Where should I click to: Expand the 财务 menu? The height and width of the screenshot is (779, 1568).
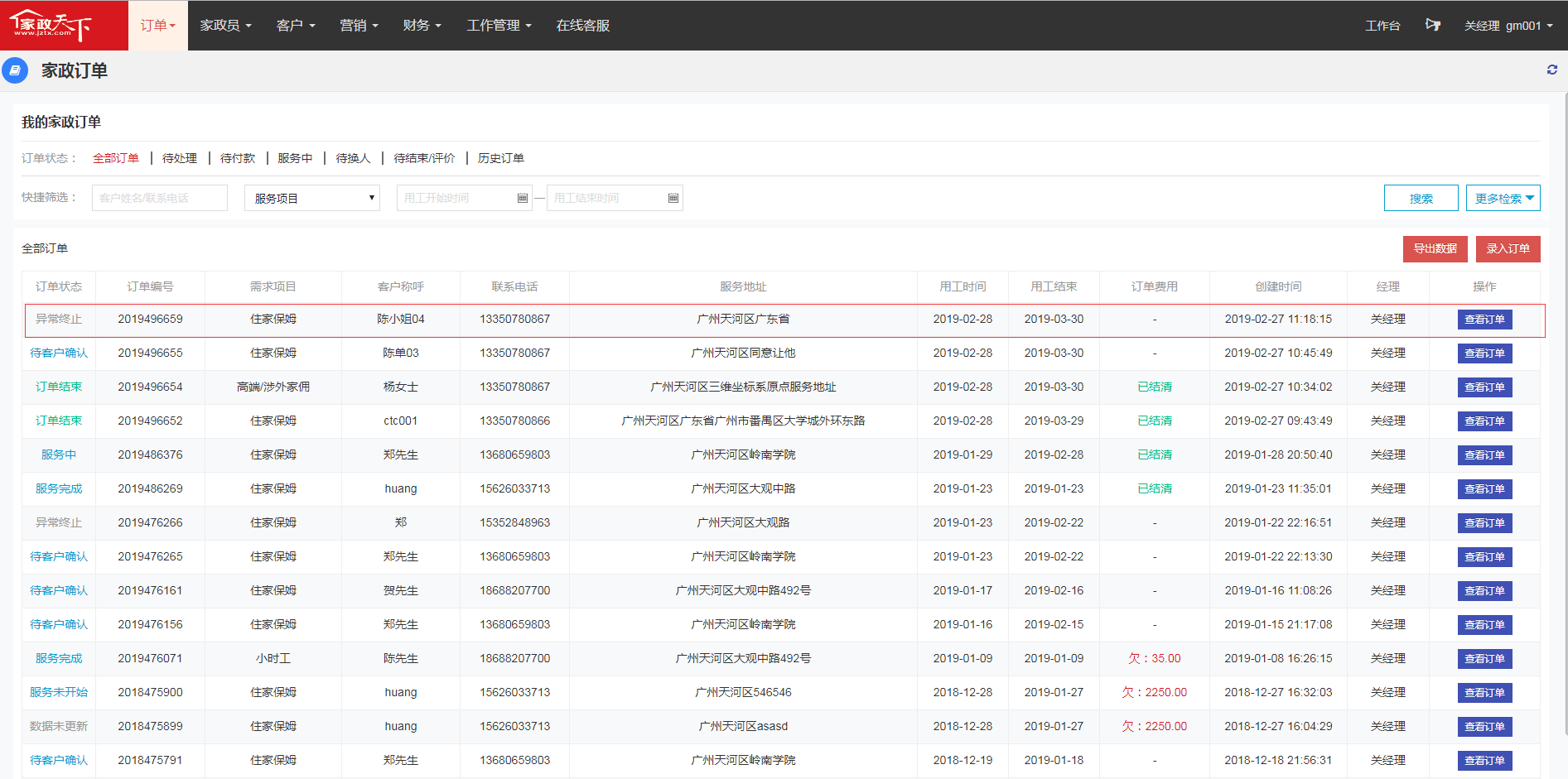(422, 26)
